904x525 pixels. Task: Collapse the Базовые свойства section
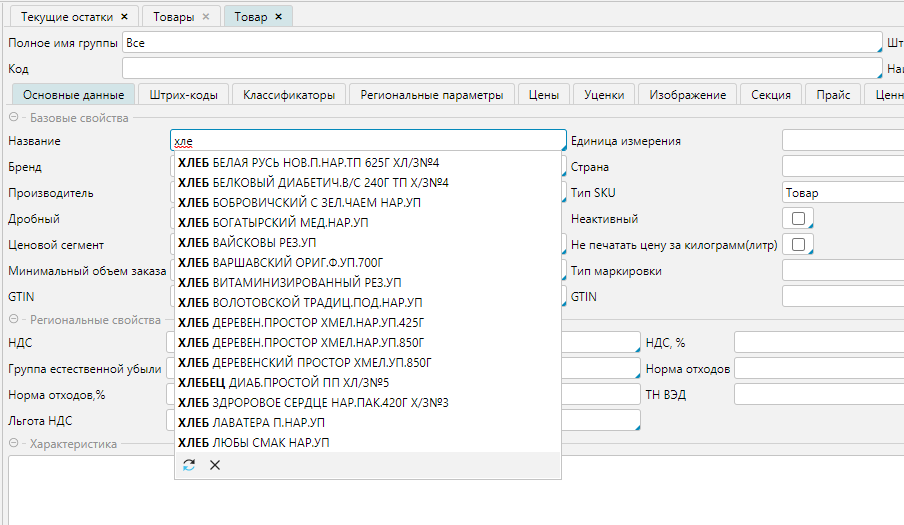click(13, 118)
